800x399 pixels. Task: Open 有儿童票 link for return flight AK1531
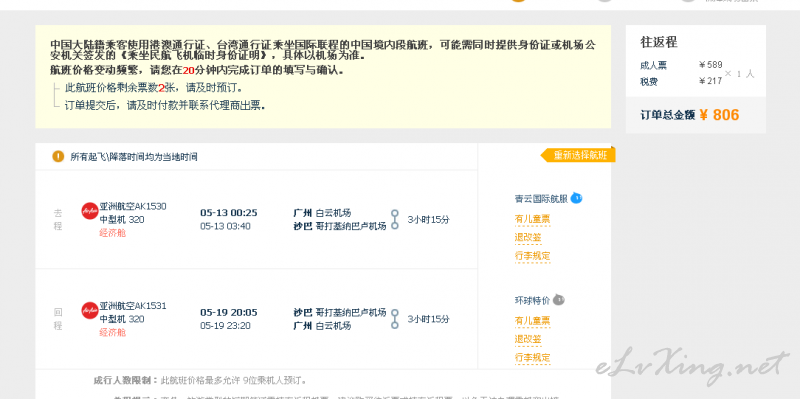point(532,321)
